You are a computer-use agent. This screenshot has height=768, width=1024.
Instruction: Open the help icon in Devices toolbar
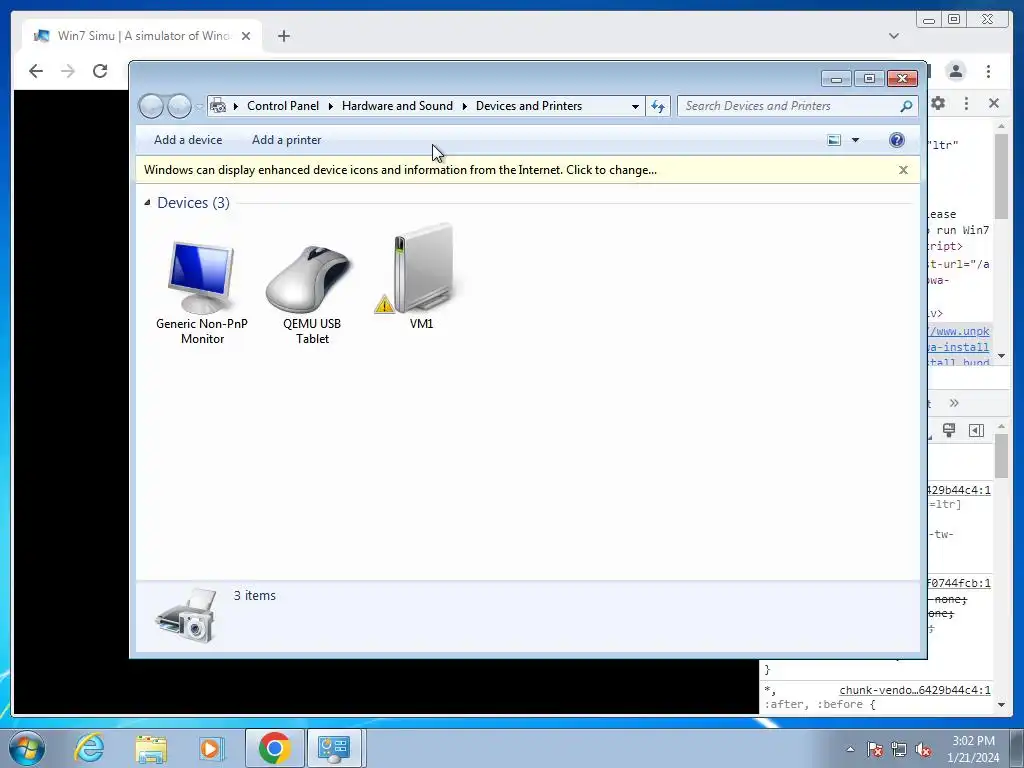(897, 140)
